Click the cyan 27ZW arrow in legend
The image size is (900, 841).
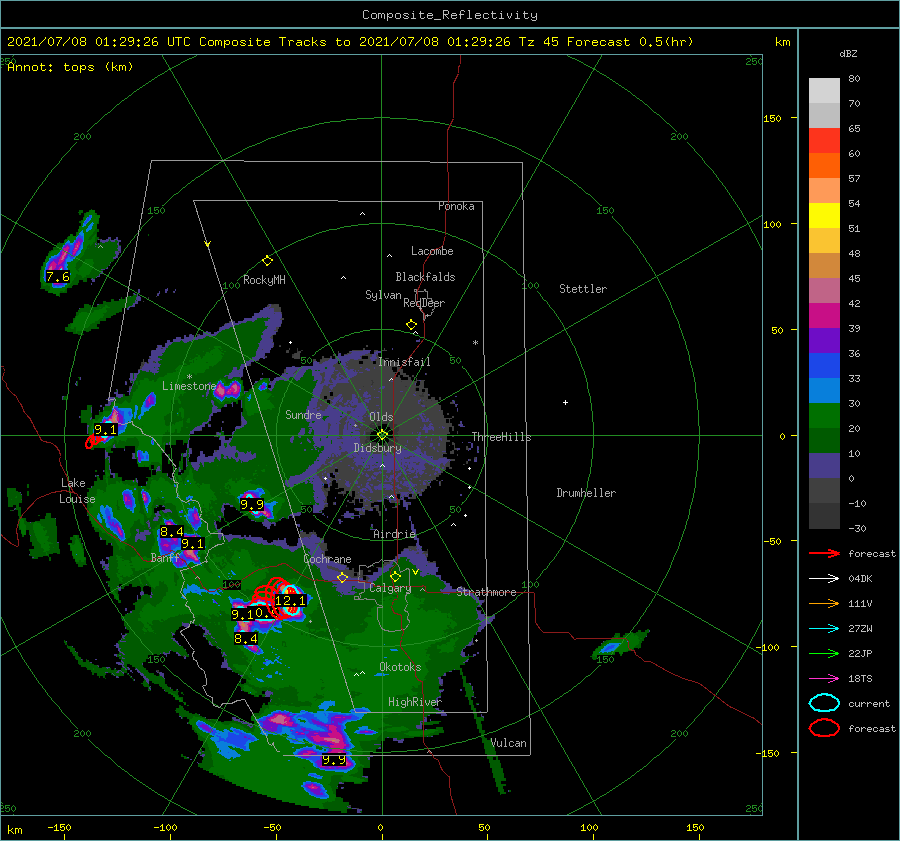(824, 629)
